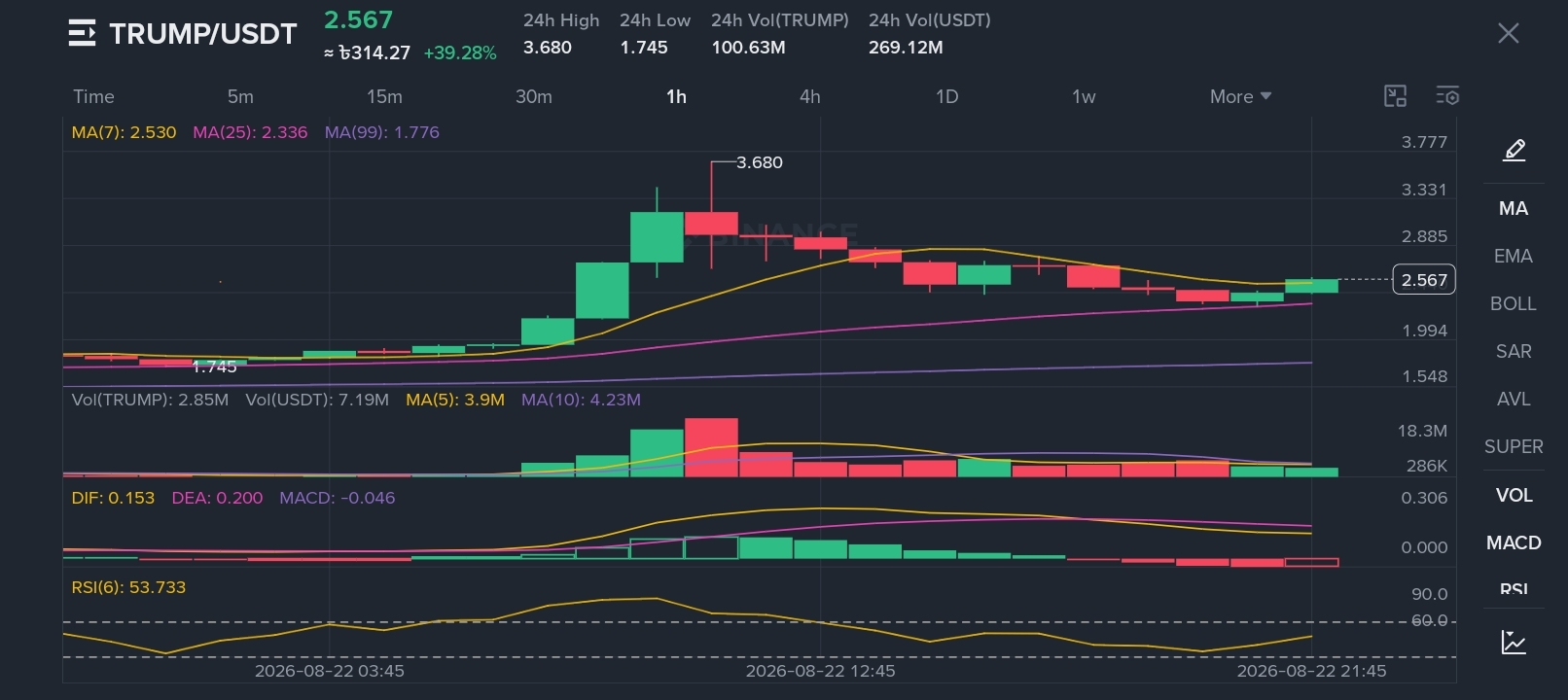This screenshot has width=1568, height=700.
Task: Click the DIF: 0.153 value
Action: pyautogui.click(x=113, y=498)
